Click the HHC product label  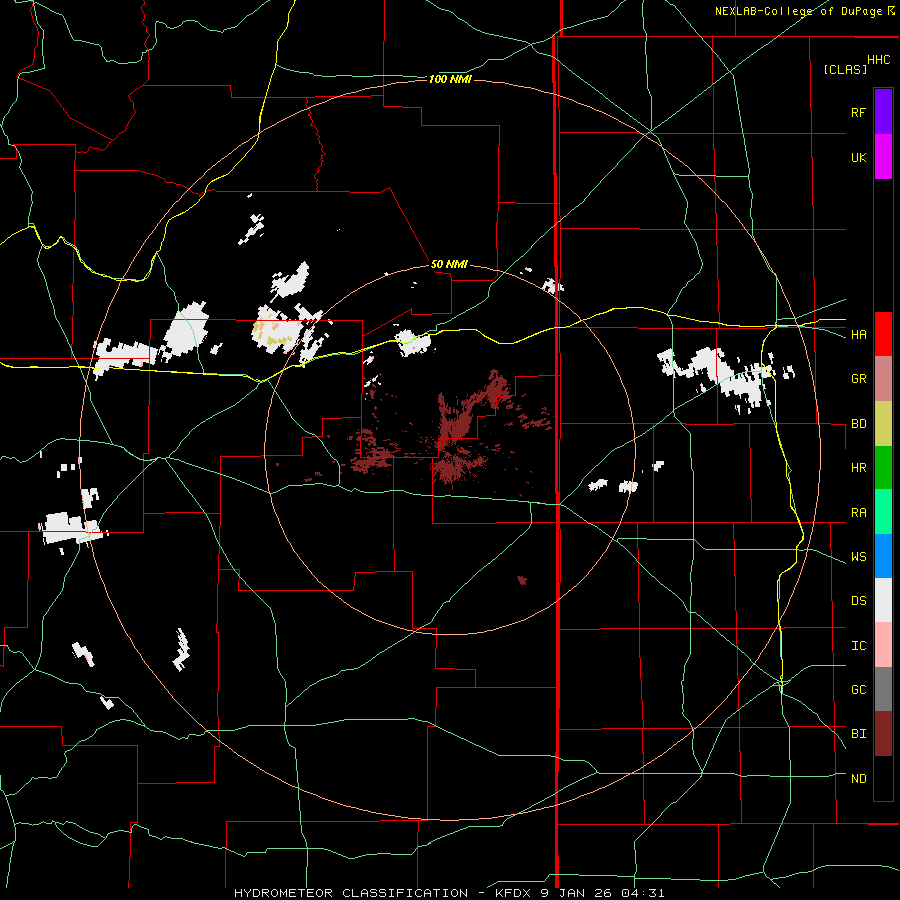coord(878,60)
